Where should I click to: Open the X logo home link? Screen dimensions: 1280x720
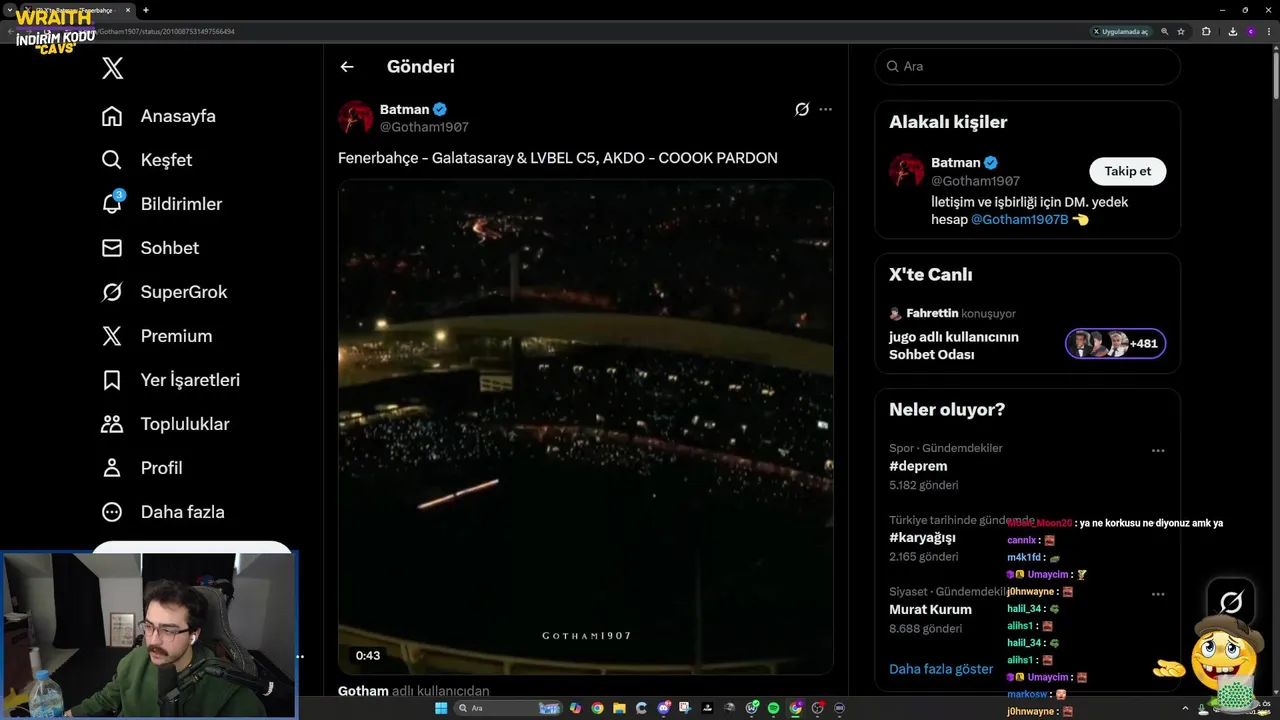pyautogui.click(x=112, y=68)
